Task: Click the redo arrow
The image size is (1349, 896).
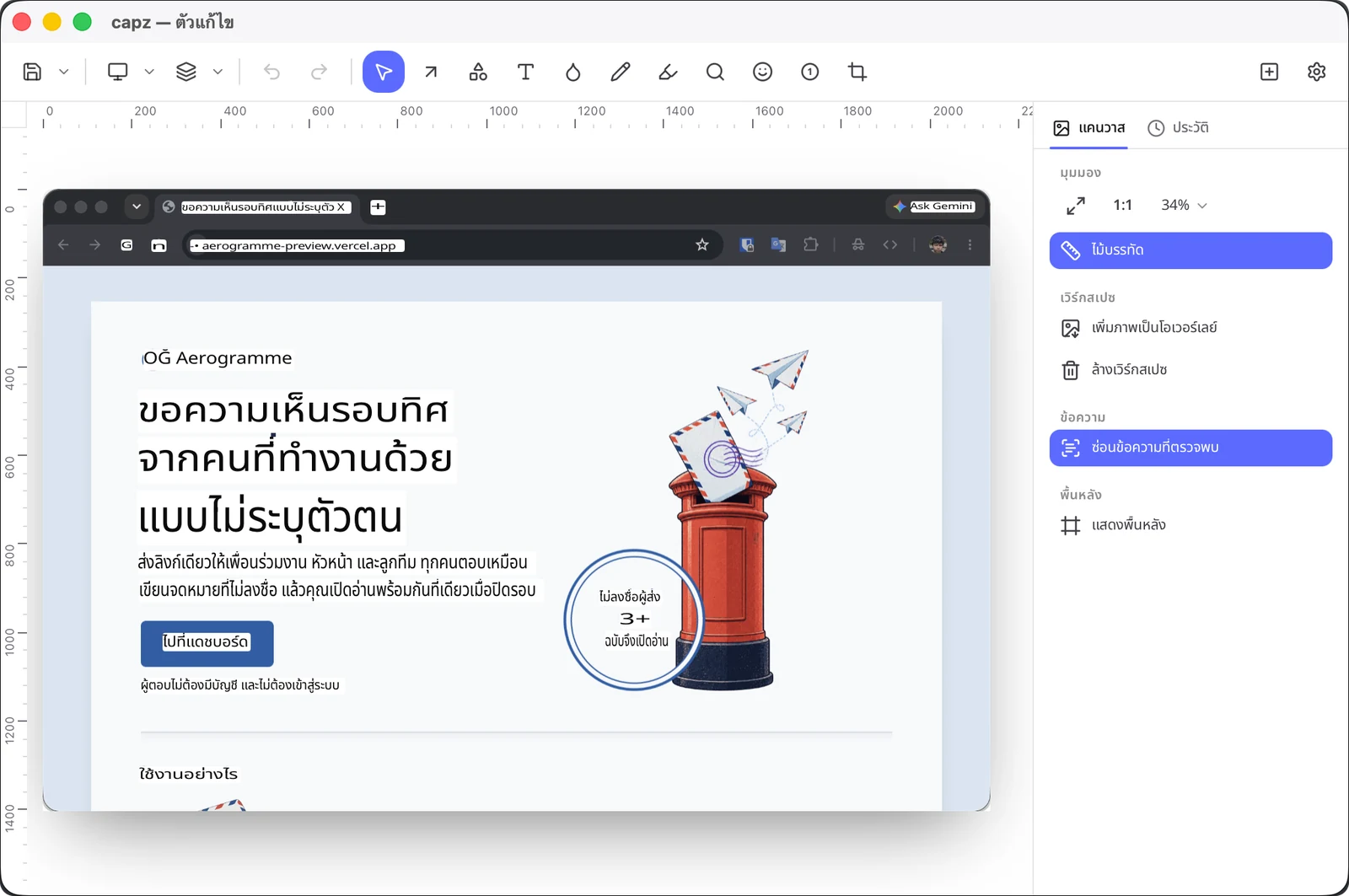Action: [x=319, y=72]
